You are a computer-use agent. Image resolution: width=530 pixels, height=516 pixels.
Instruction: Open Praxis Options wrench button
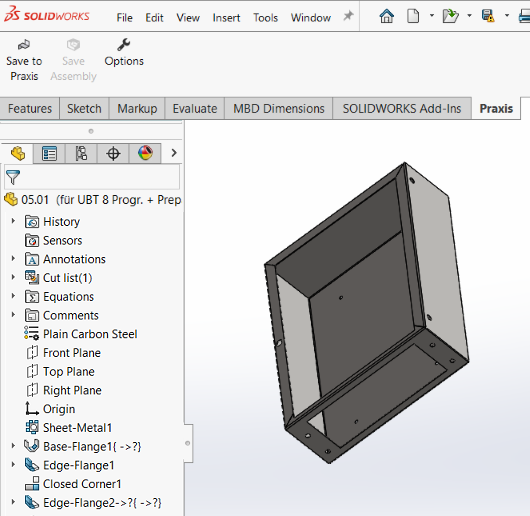[124, 53]
